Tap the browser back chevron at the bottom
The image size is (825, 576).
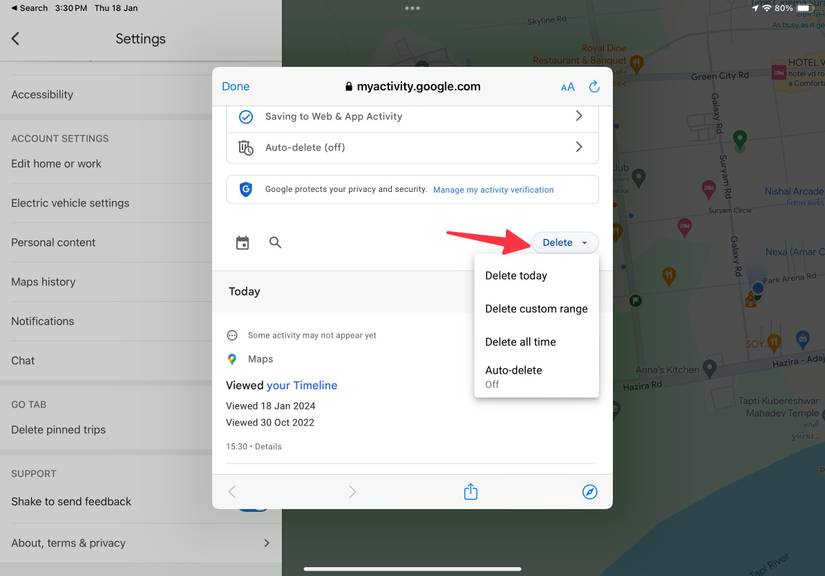click(231, 491)
